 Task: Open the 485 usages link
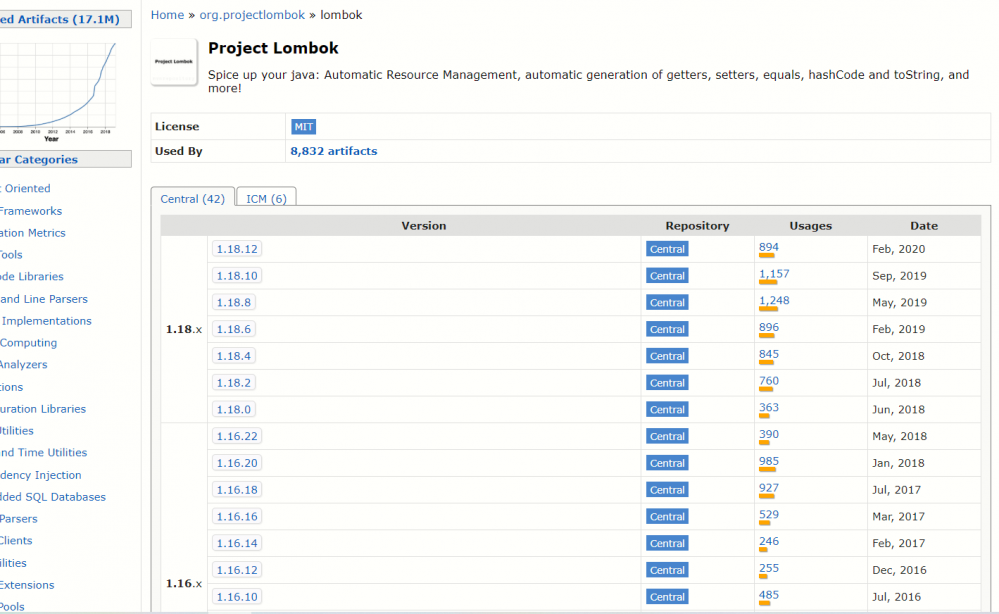[x=768, y=595]
